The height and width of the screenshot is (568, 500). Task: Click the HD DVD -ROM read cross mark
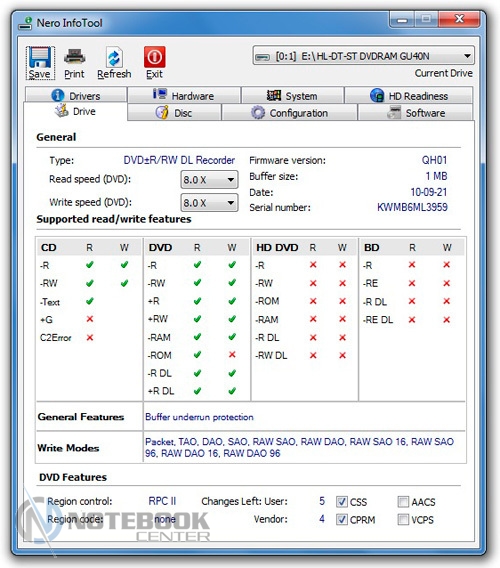coord(313,301)
